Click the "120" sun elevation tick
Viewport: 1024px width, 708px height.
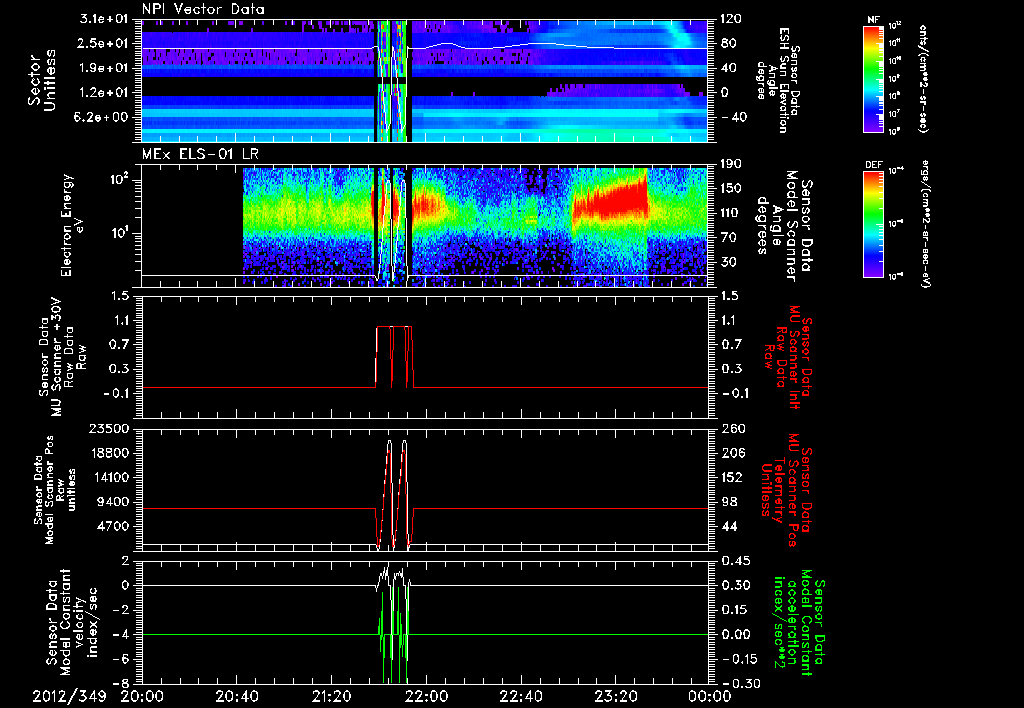[x=733, y=19]
